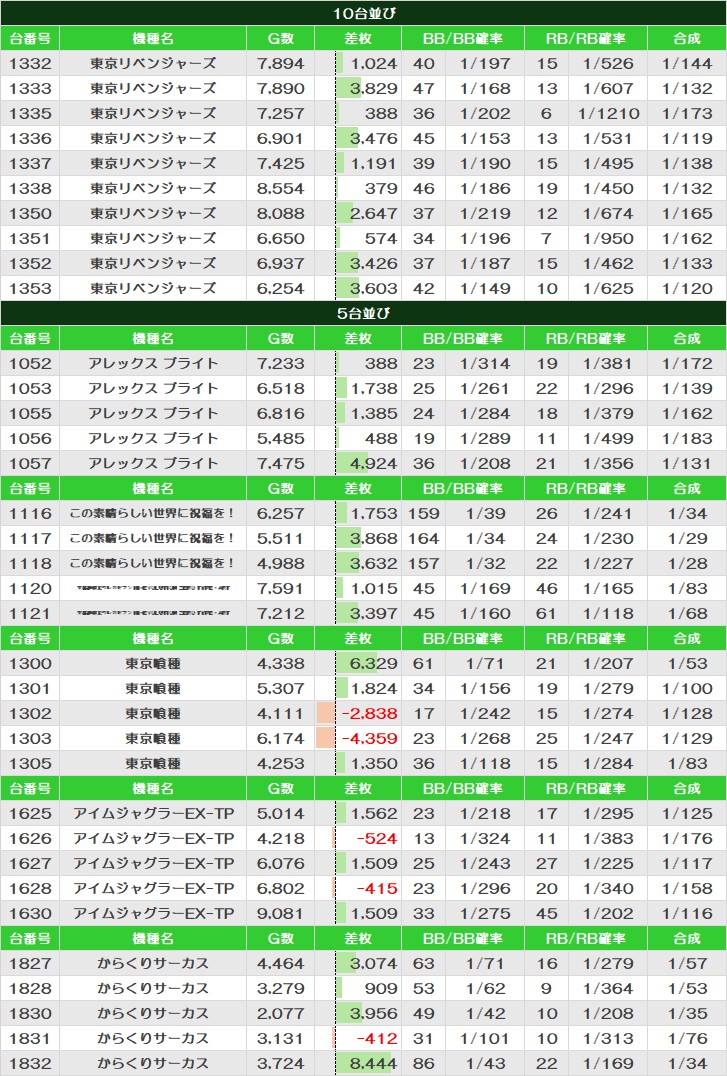The width and height of the screenshot is (727, 1076).
Task: Click RB rate 1/950 for machine 1351
Action: 608,239
